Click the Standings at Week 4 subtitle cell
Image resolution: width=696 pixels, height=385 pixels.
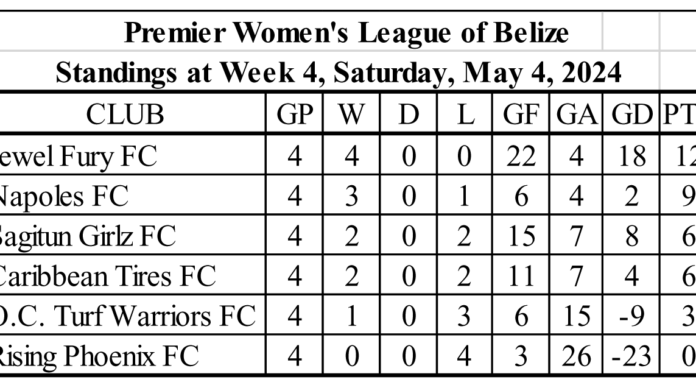338,72
